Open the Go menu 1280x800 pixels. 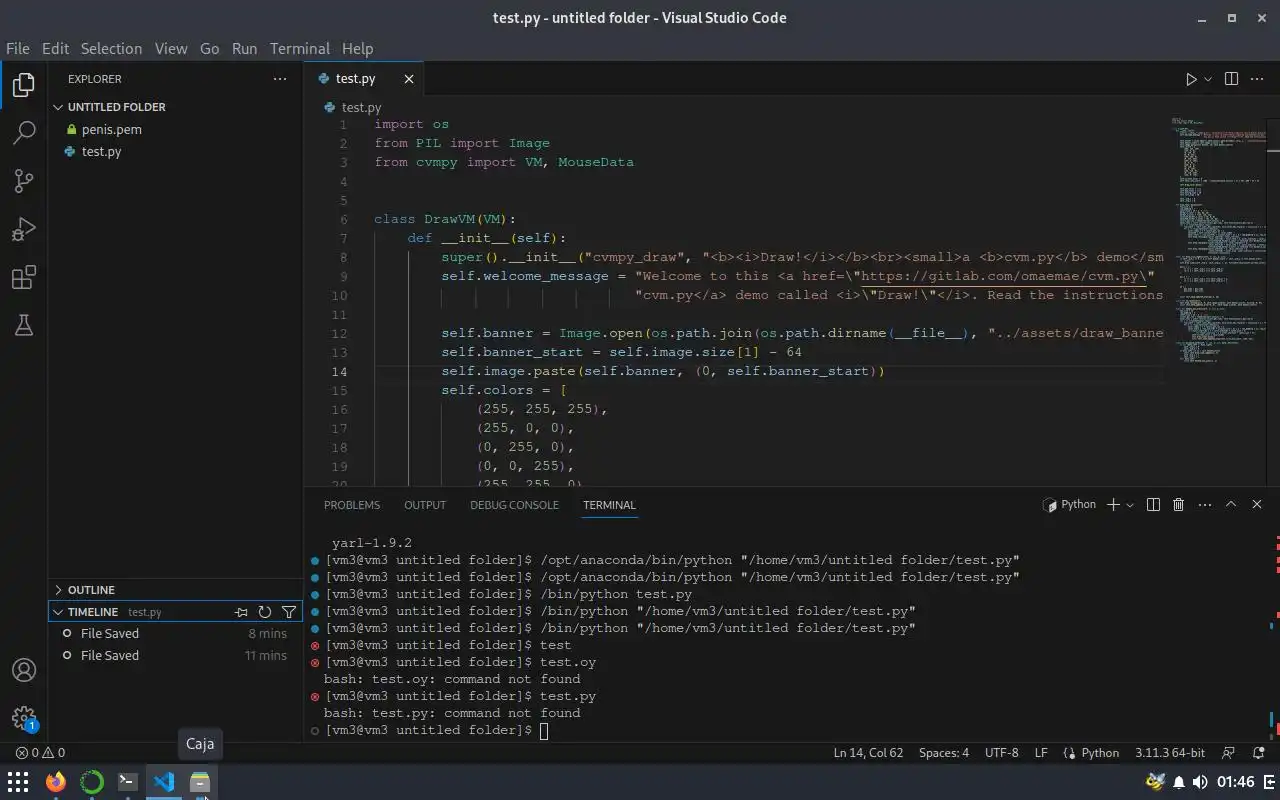[209, 48]
